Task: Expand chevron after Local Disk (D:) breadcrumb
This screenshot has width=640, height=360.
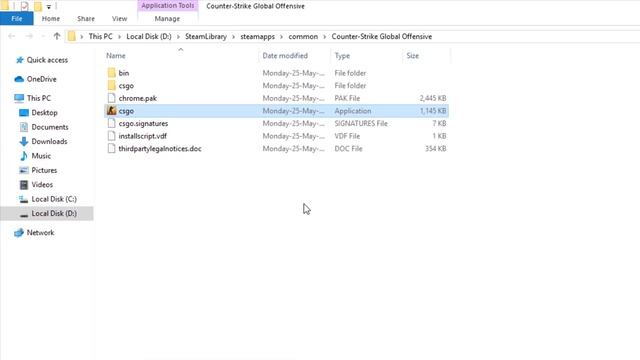Action: coord(178,37)
